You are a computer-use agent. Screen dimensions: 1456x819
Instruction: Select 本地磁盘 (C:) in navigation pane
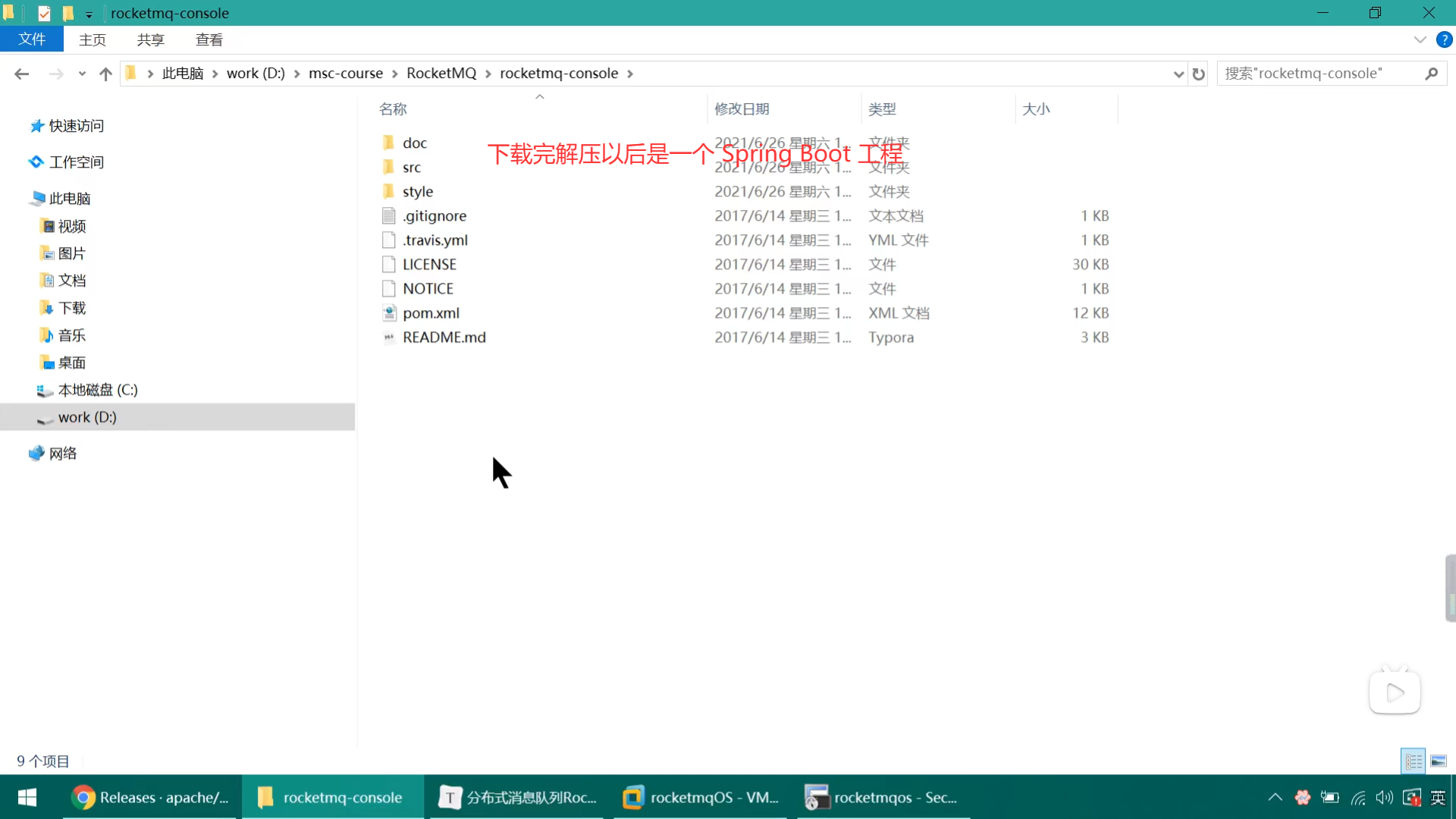tap(97, 390)
